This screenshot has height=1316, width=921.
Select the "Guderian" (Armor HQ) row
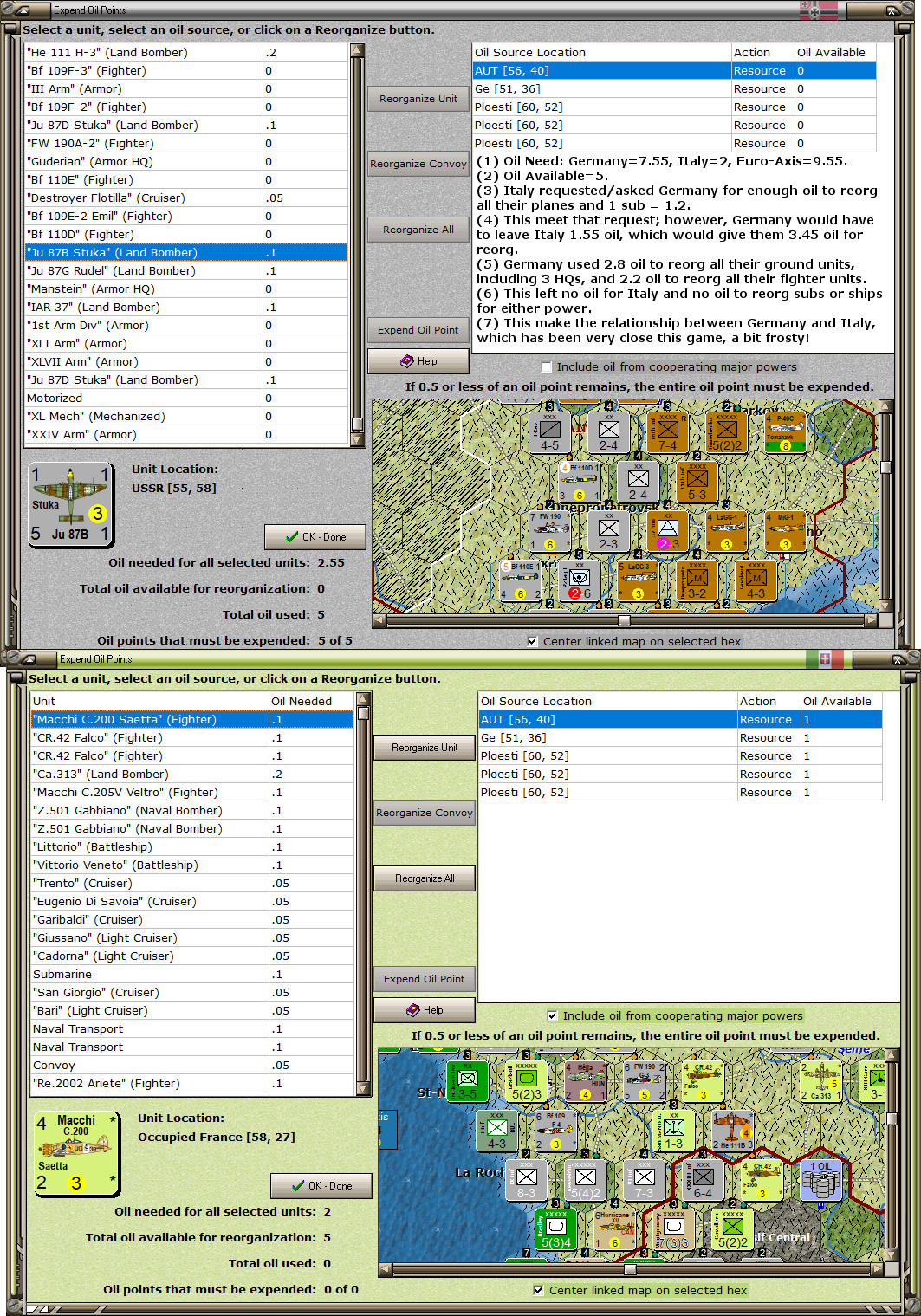pos(186,161)
